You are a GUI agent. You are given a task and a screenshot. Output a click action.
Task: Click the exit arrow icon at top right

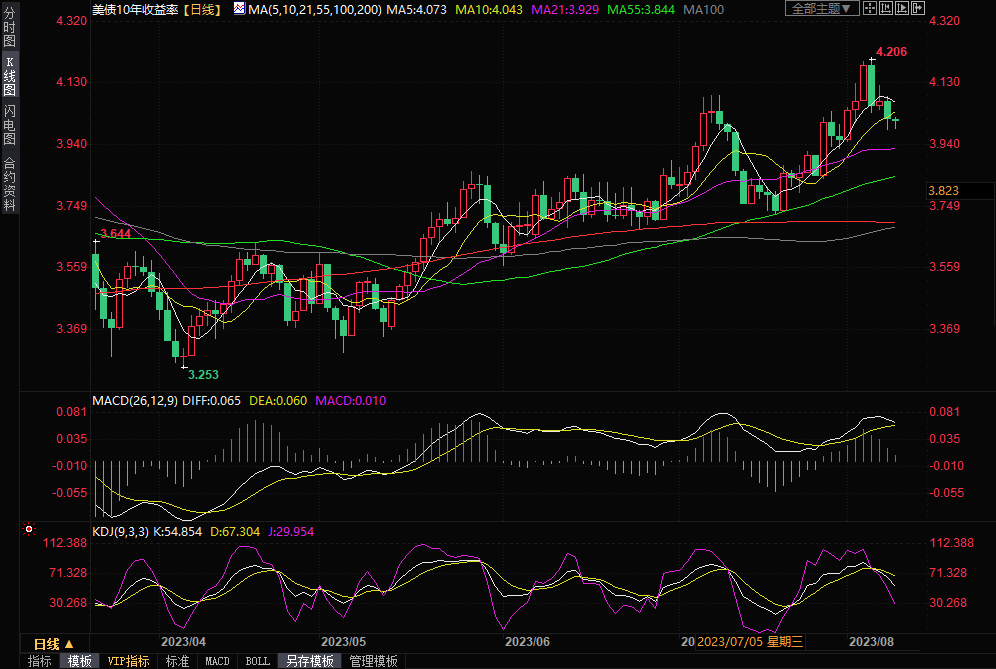pos(918,8)
